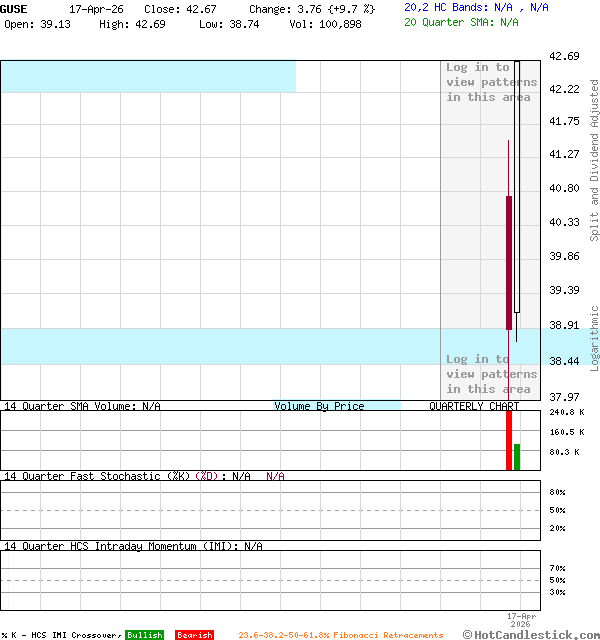The width and height of the screenshot is (600, 640).
Task: Click the QUARTERLY CHART label
Action: [474, 406]
